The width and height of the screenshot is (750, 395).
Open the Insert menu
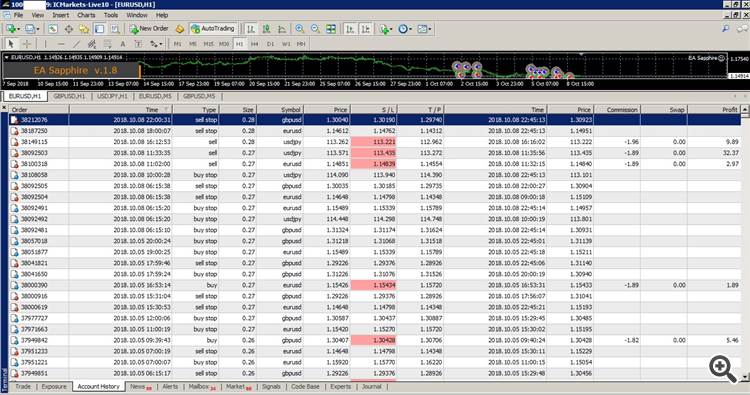60,15
